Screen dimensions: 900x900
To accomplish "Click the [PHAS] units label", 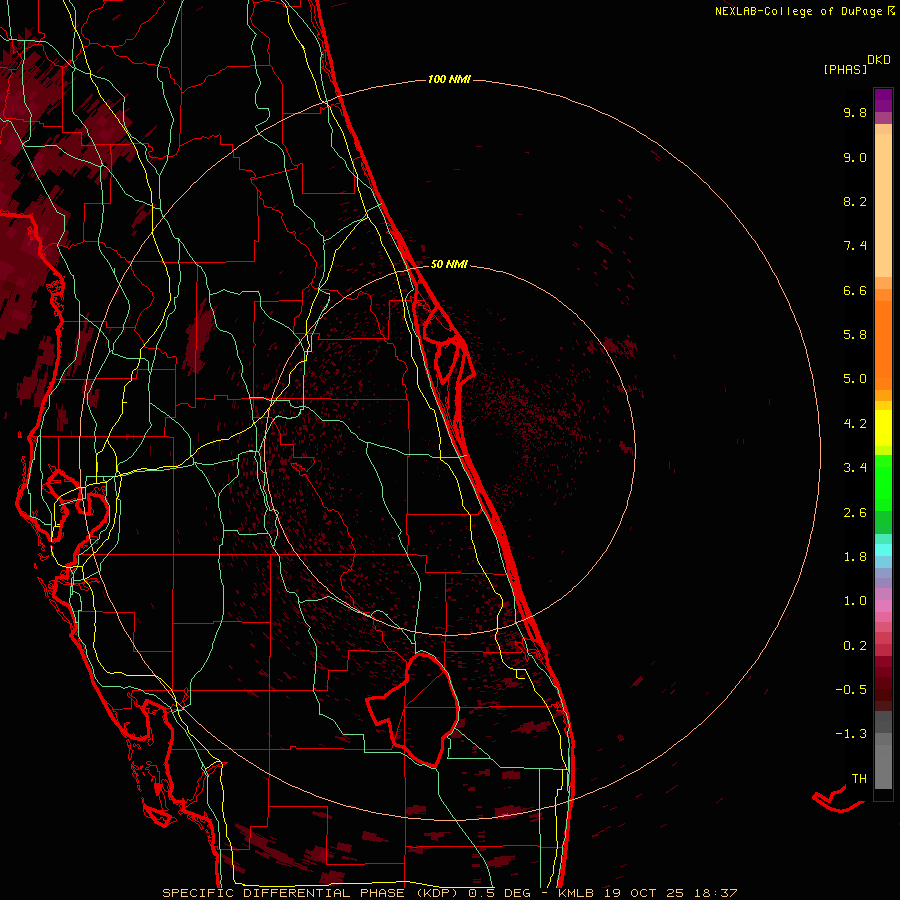I will tap(843, 69).
